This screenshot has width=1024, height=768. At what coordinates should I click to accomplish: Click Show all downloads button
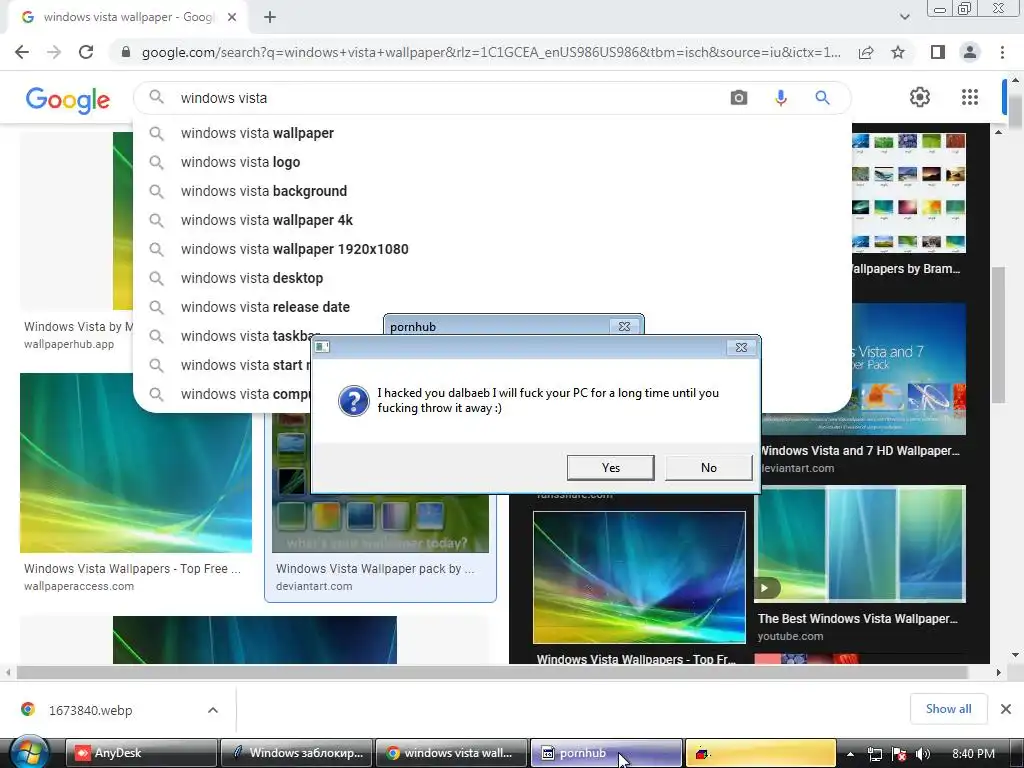[x=948, y=709]
